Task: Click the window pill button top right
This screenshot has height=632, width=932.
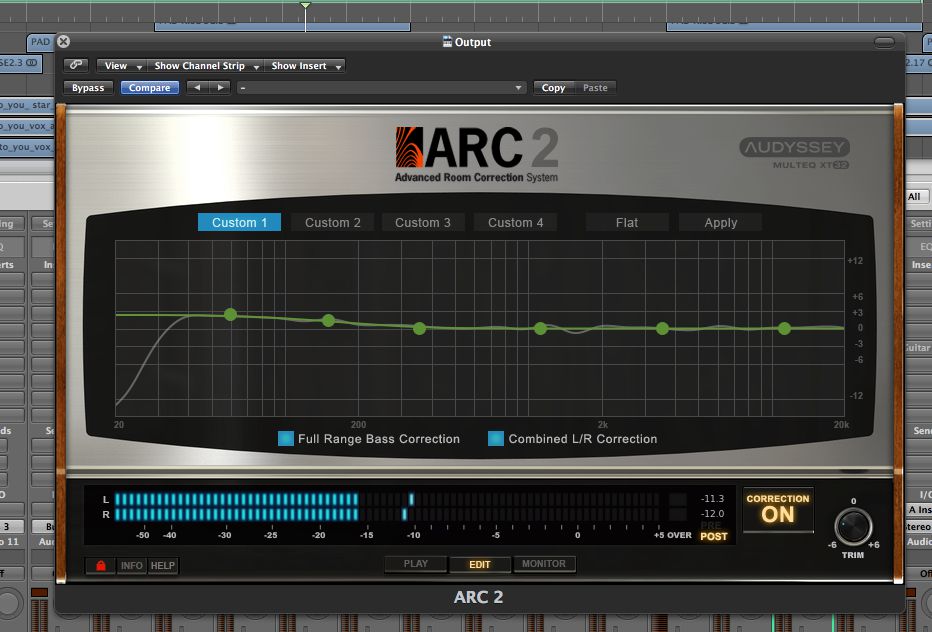Action: 884,42
